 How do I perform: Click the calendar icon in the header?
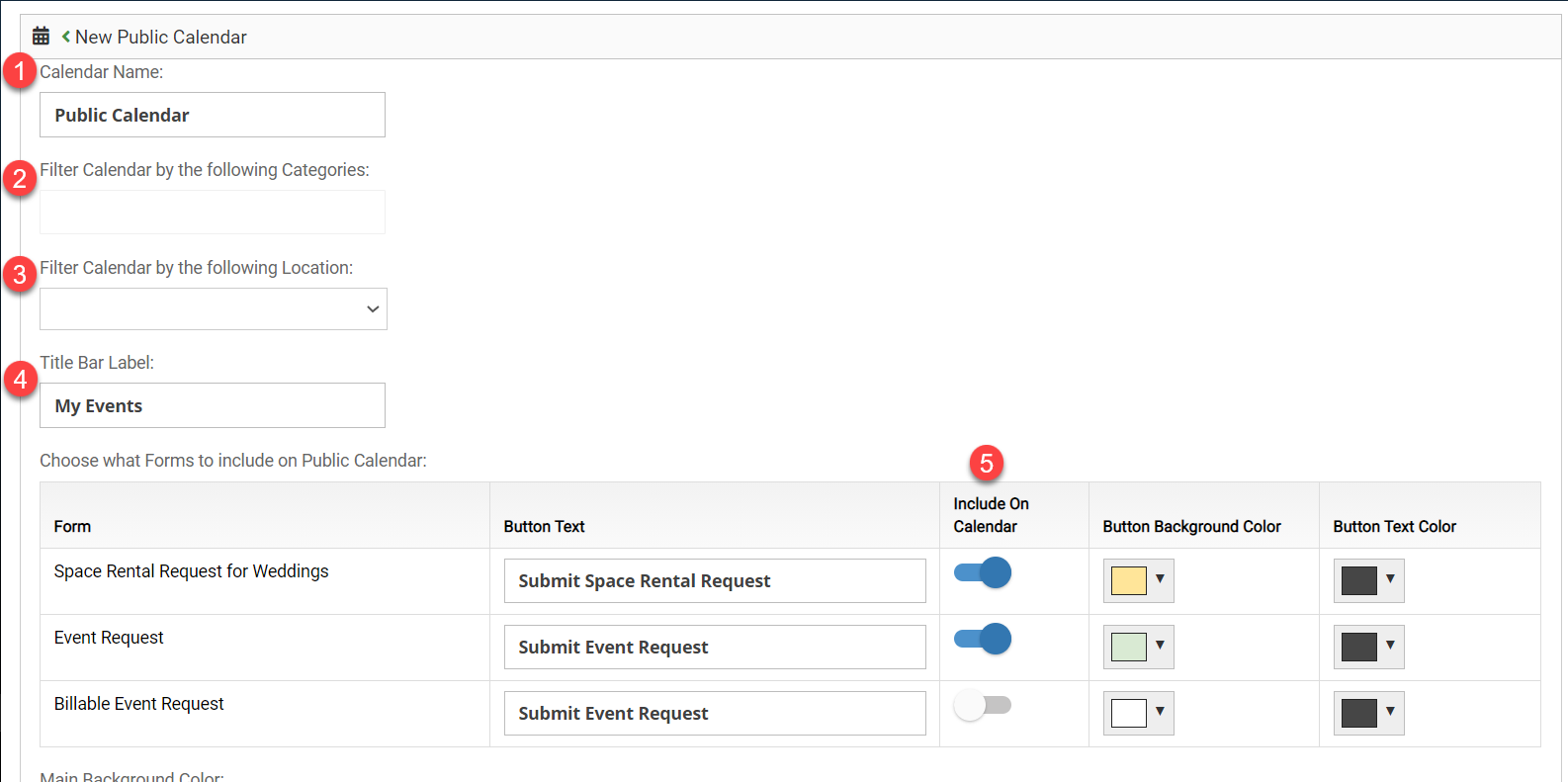coord(41,37)
